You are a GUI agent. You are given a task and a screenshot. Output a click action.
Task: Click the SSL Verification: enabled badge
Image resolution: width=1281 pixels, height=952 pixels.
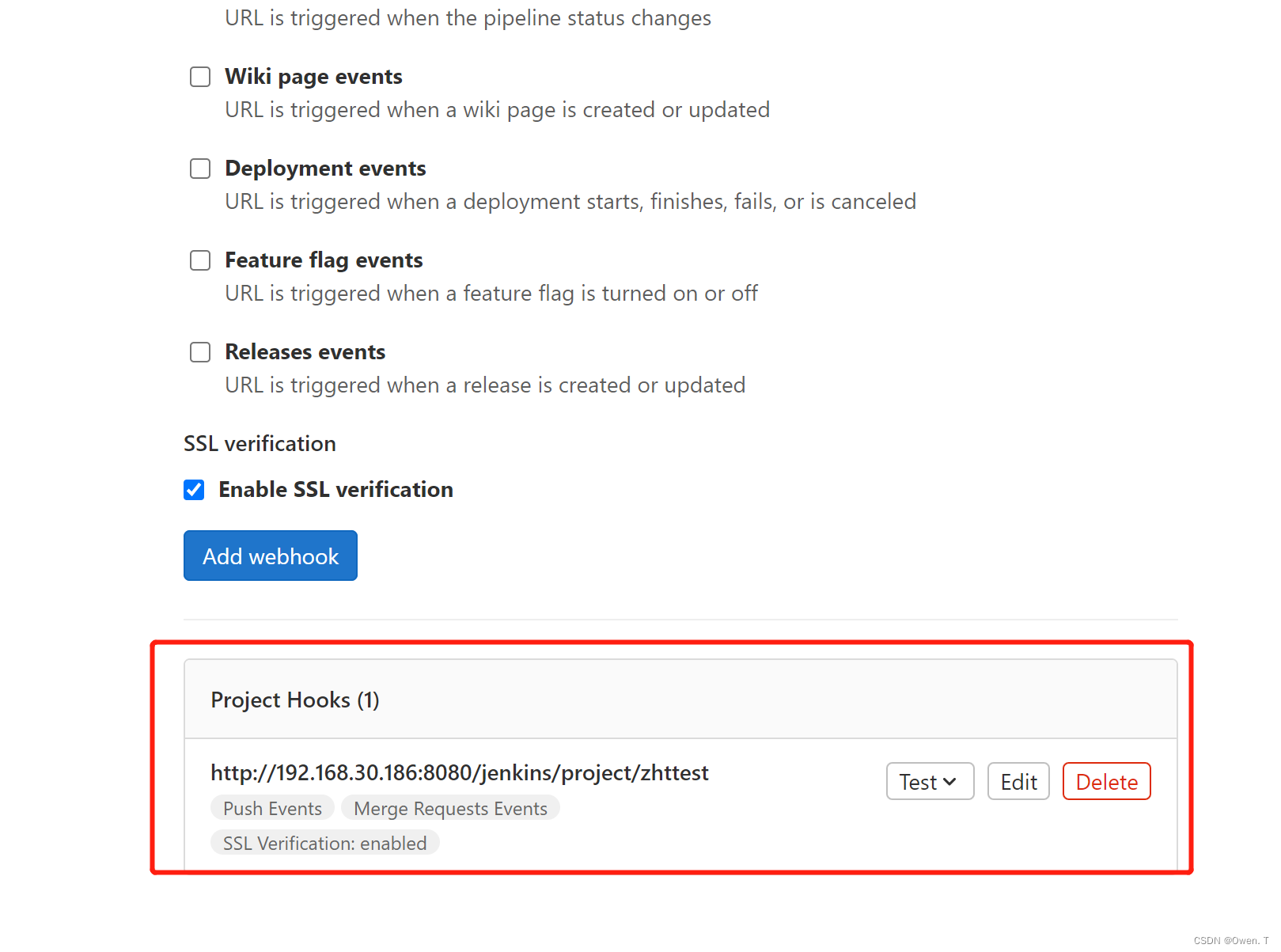(324, 843)
